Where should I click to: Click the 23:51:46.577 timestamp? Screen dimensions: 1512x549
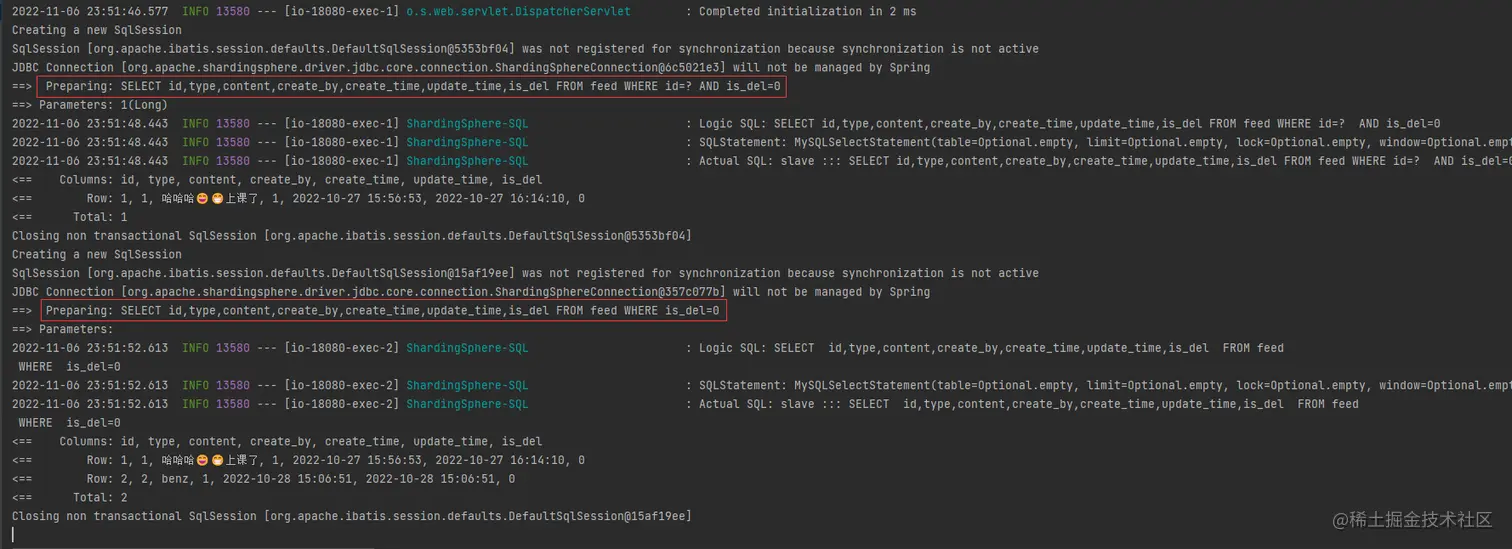tap(91, 11)
